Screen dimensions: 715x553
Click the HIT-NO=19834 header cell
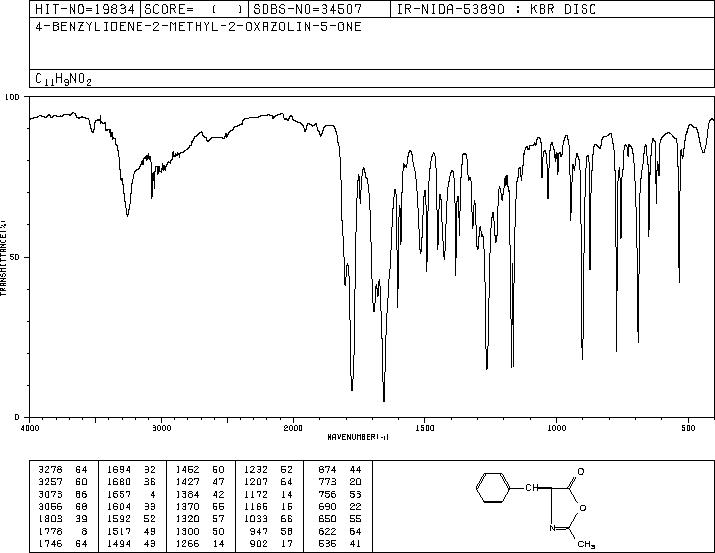[x=85, y=9]
